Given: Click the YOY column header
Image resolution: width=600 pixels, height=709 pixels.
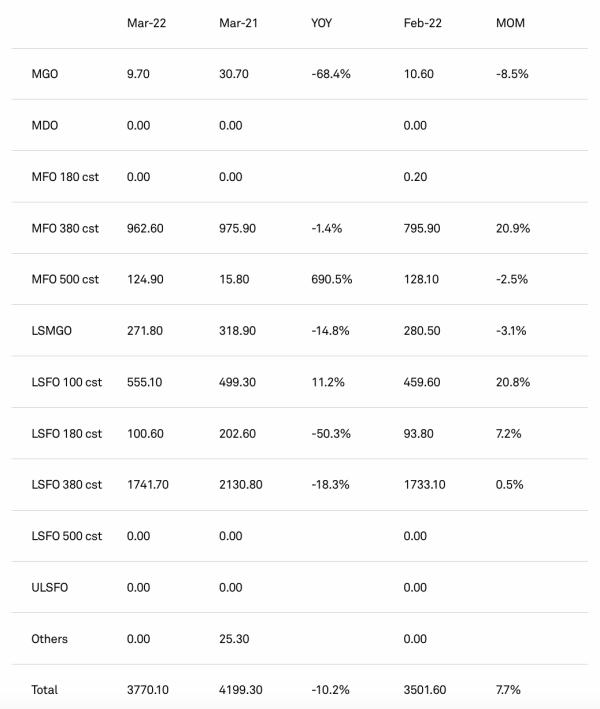Looking at the screenshot, I should click(322, 22).
